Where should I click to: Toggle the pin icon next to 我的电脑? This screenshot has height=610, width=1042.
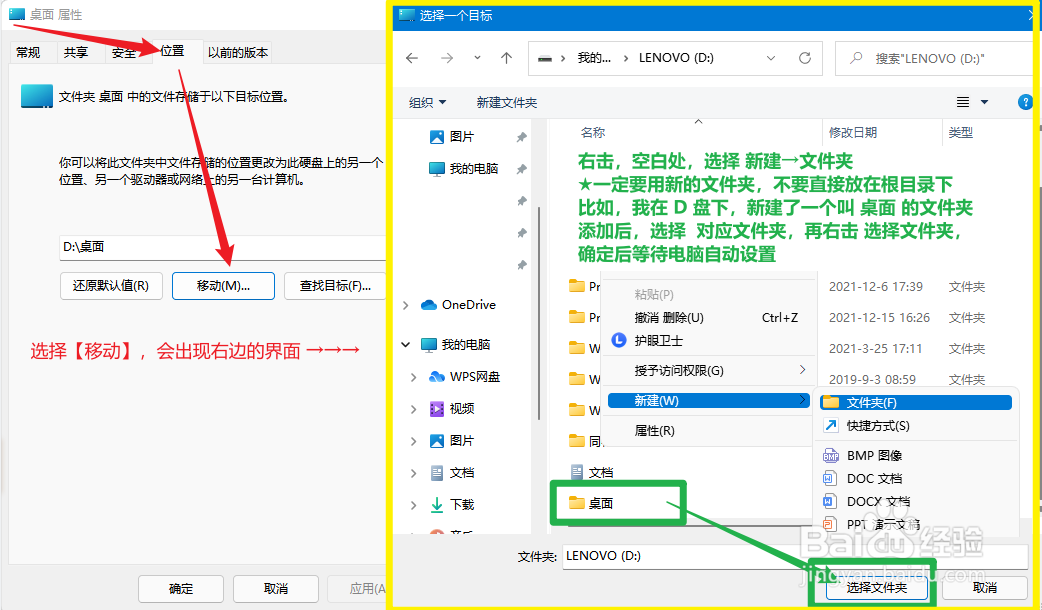[x=519, y=168]
